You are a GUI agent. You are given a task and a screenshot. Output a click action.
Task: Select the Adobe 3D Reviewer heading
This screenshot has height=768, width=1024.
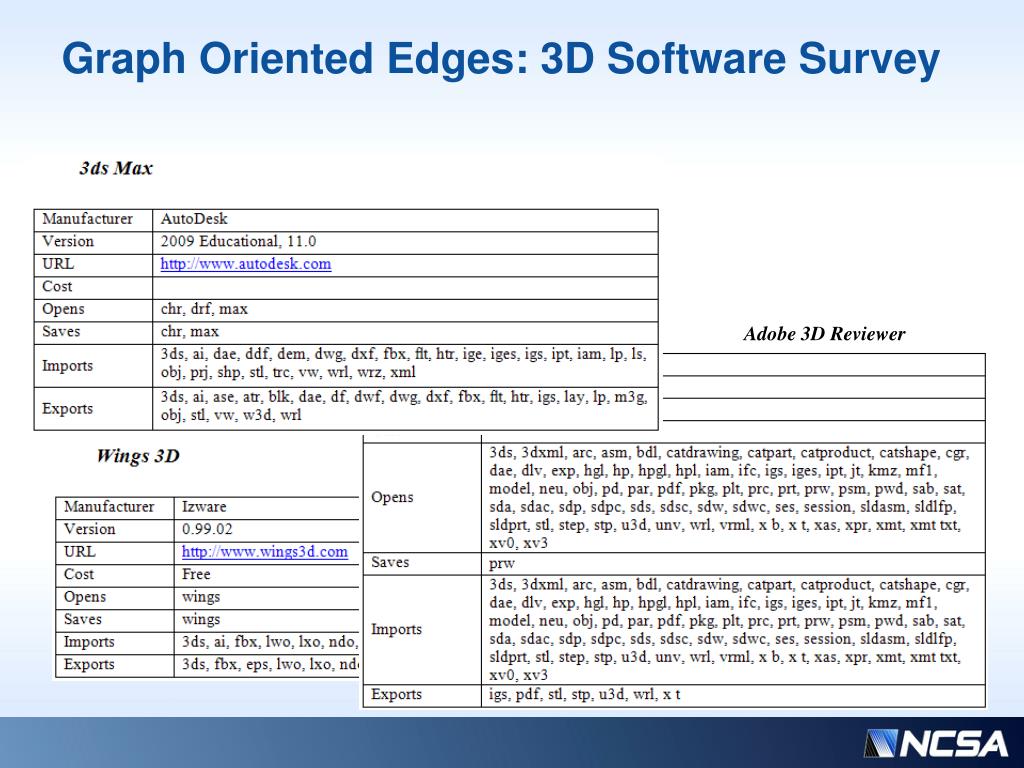(x=823, y=334)
